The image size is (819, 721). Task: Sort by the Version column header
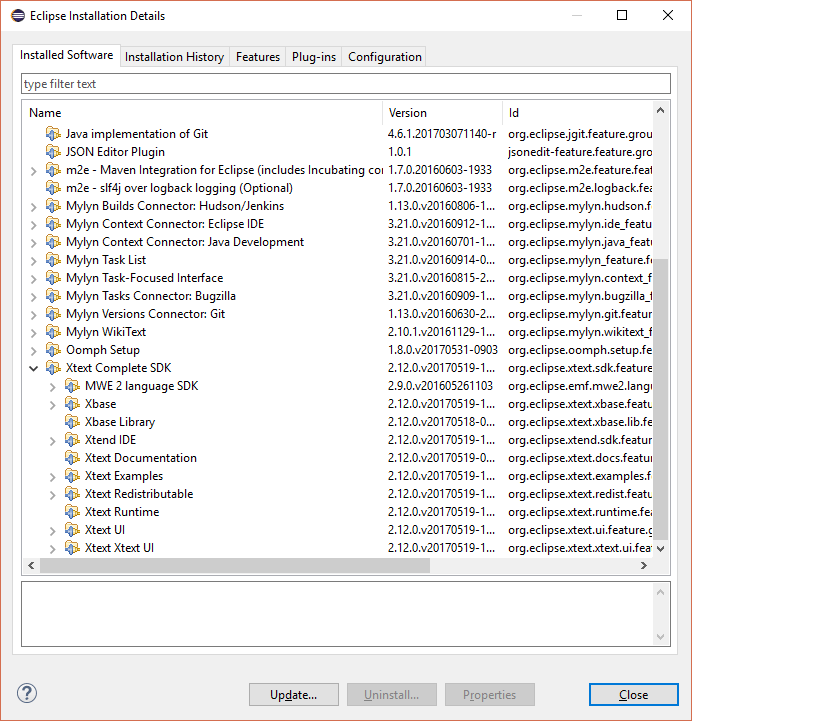click(442, 113)
